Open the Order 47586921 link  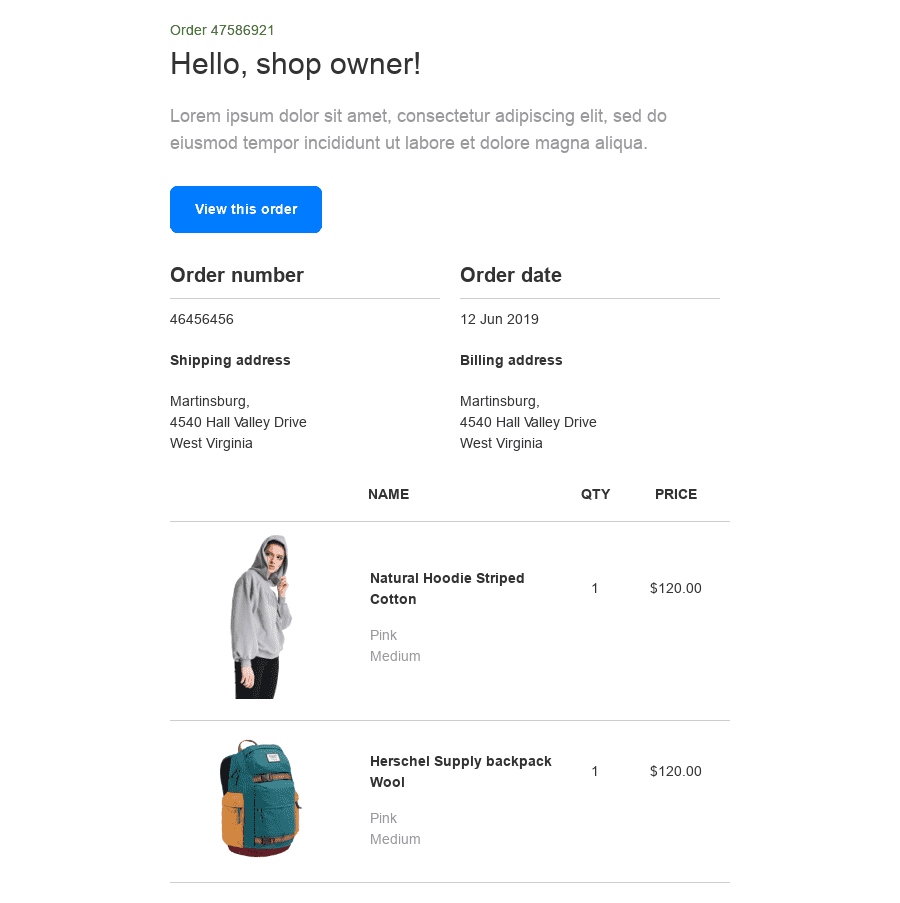click(222, 30)
